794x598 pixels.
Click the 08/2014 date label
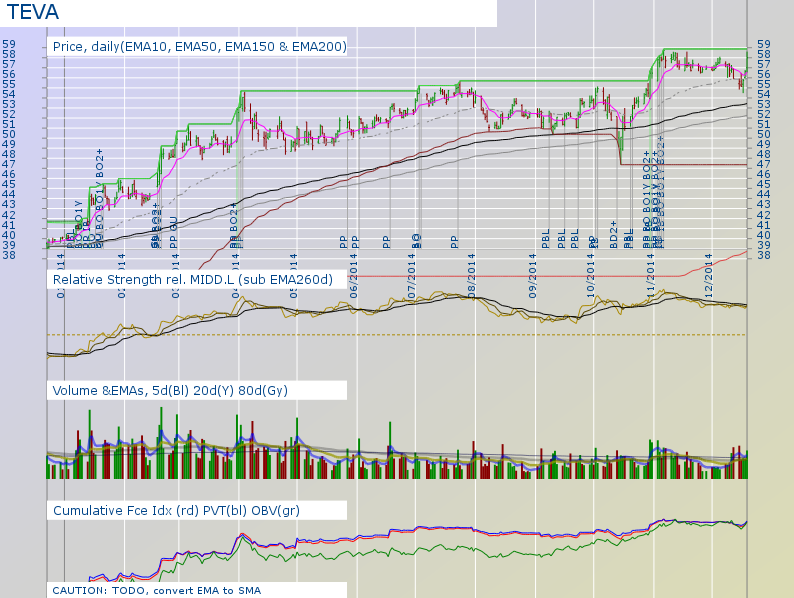tap(472, 276)
